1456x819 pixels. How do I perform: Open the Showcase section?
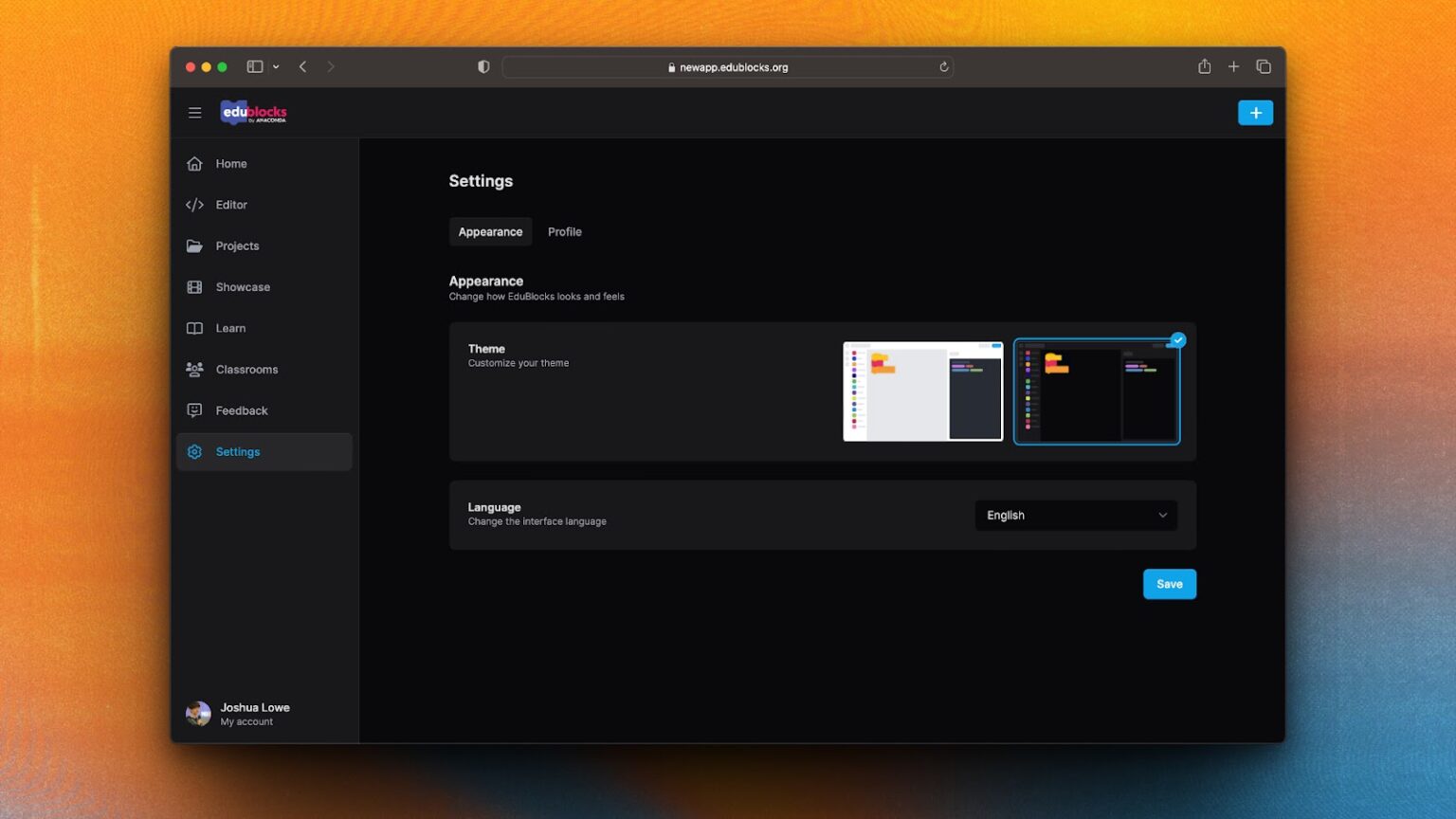point(242,286)
